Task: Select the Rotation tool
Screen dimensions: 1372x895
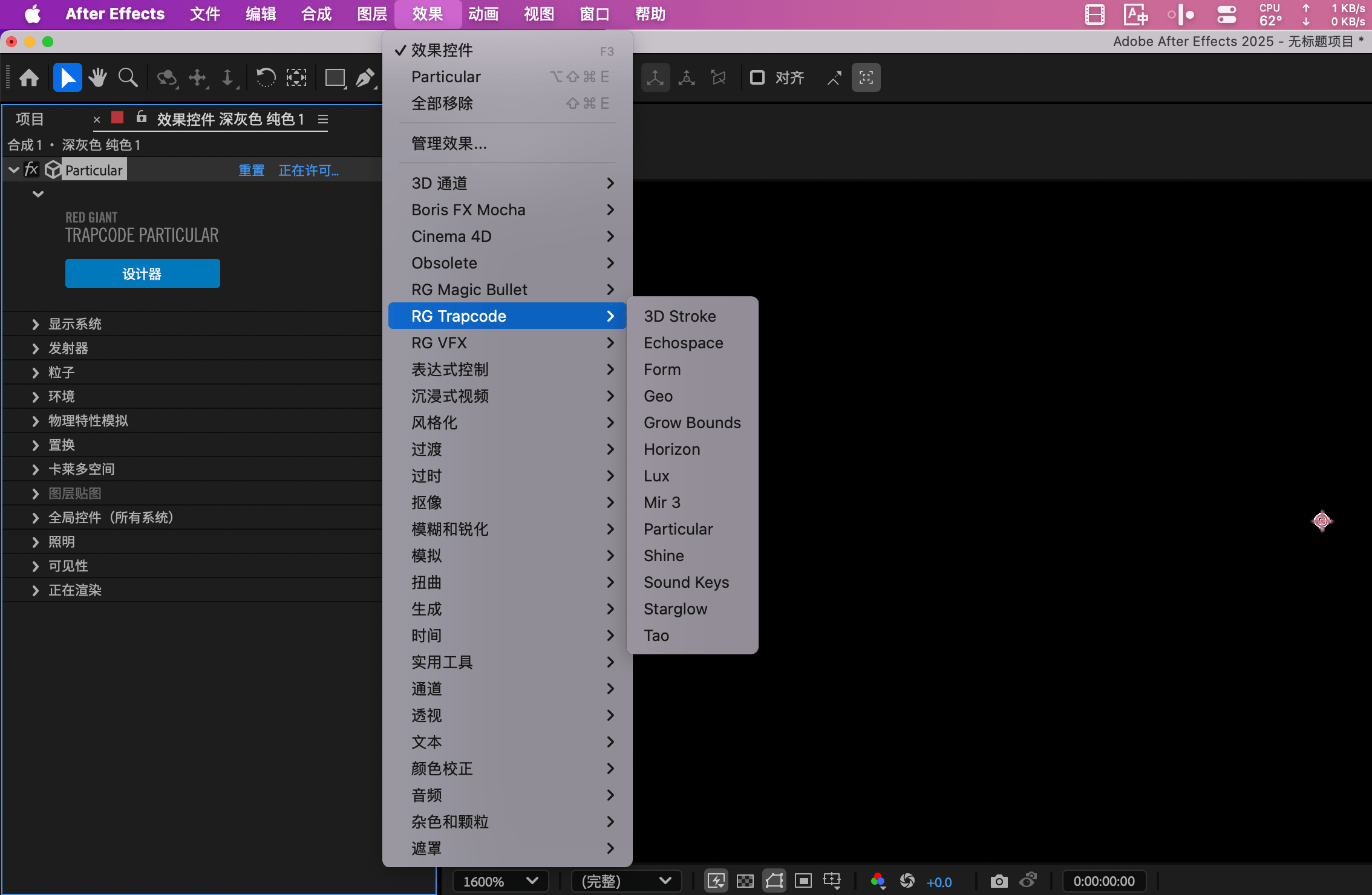Action: pyautogui.click(x=266, y=77)
